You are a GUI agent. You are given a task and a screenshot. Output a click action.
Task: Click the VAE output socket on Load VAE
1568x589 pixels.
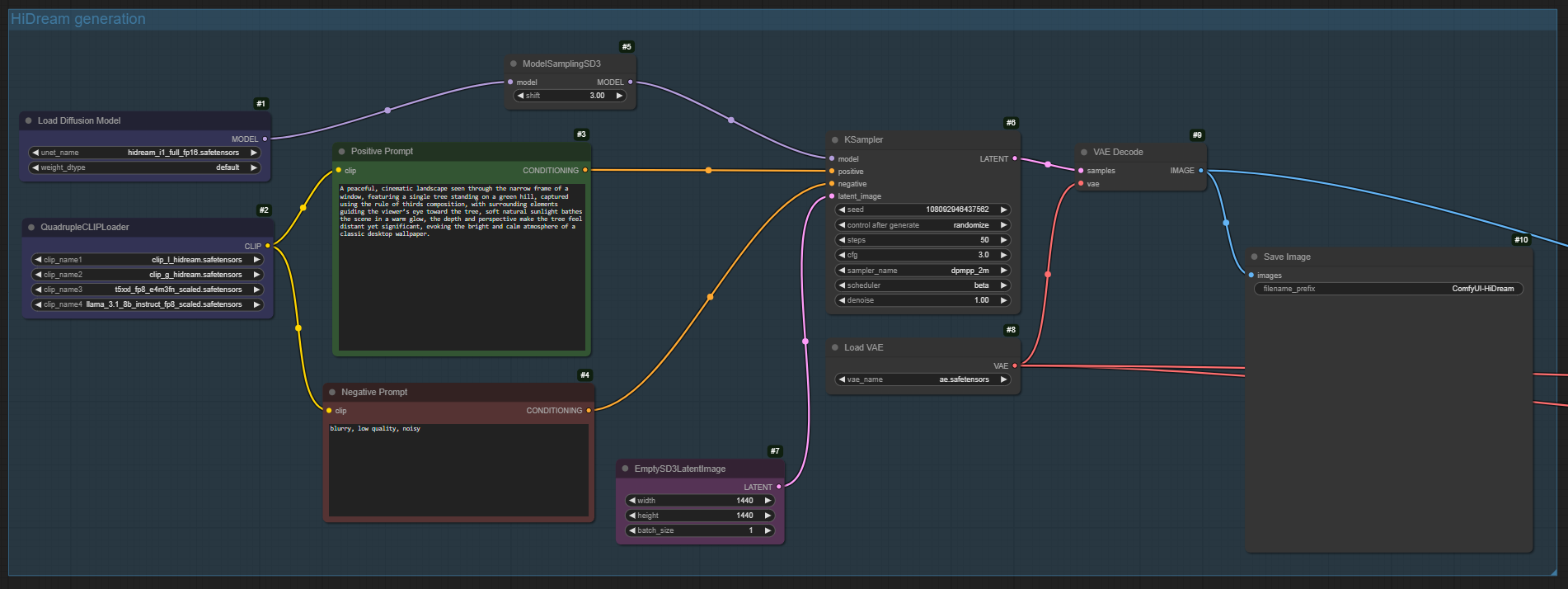pos(1014,365)
